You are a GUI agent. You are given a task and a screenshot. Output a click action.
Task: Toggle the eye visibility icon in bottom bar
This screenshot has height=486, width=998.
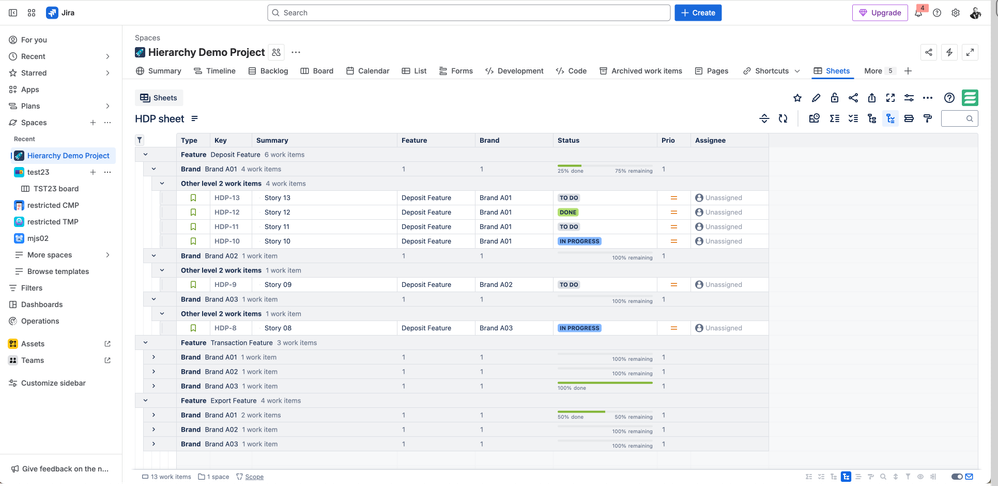pyautogui.click(x=920, y=477)
